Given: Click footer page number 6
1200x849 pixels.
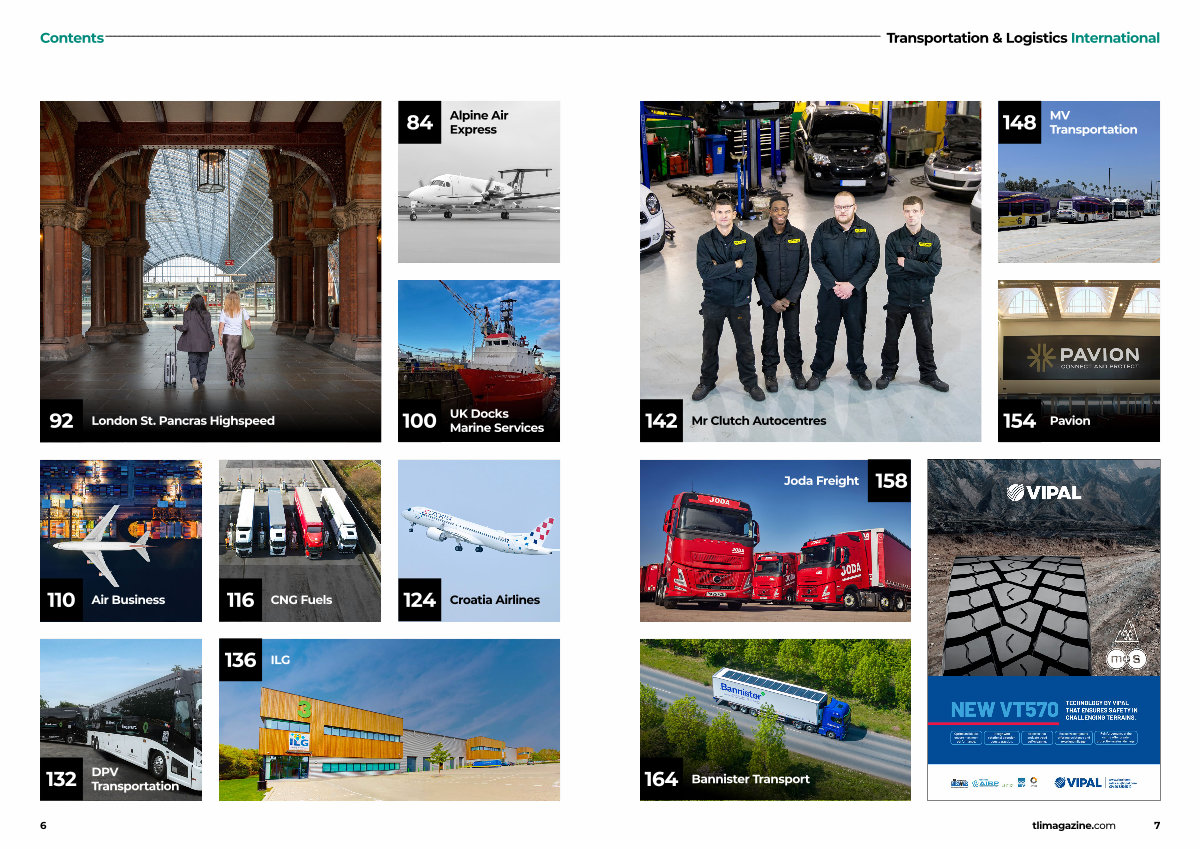Looking at the screenshot, I should (x=43, y=825).
